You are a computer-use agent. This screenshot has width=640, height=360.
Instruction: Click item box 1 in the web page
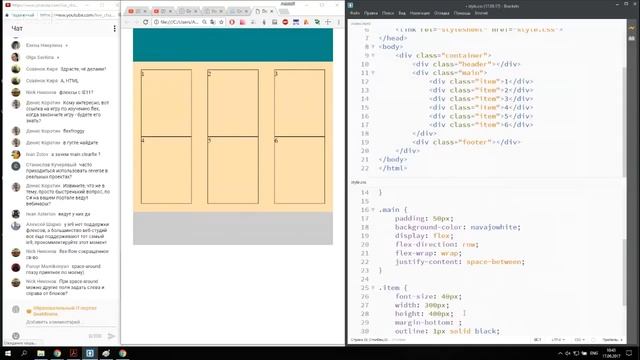(166, 103)
